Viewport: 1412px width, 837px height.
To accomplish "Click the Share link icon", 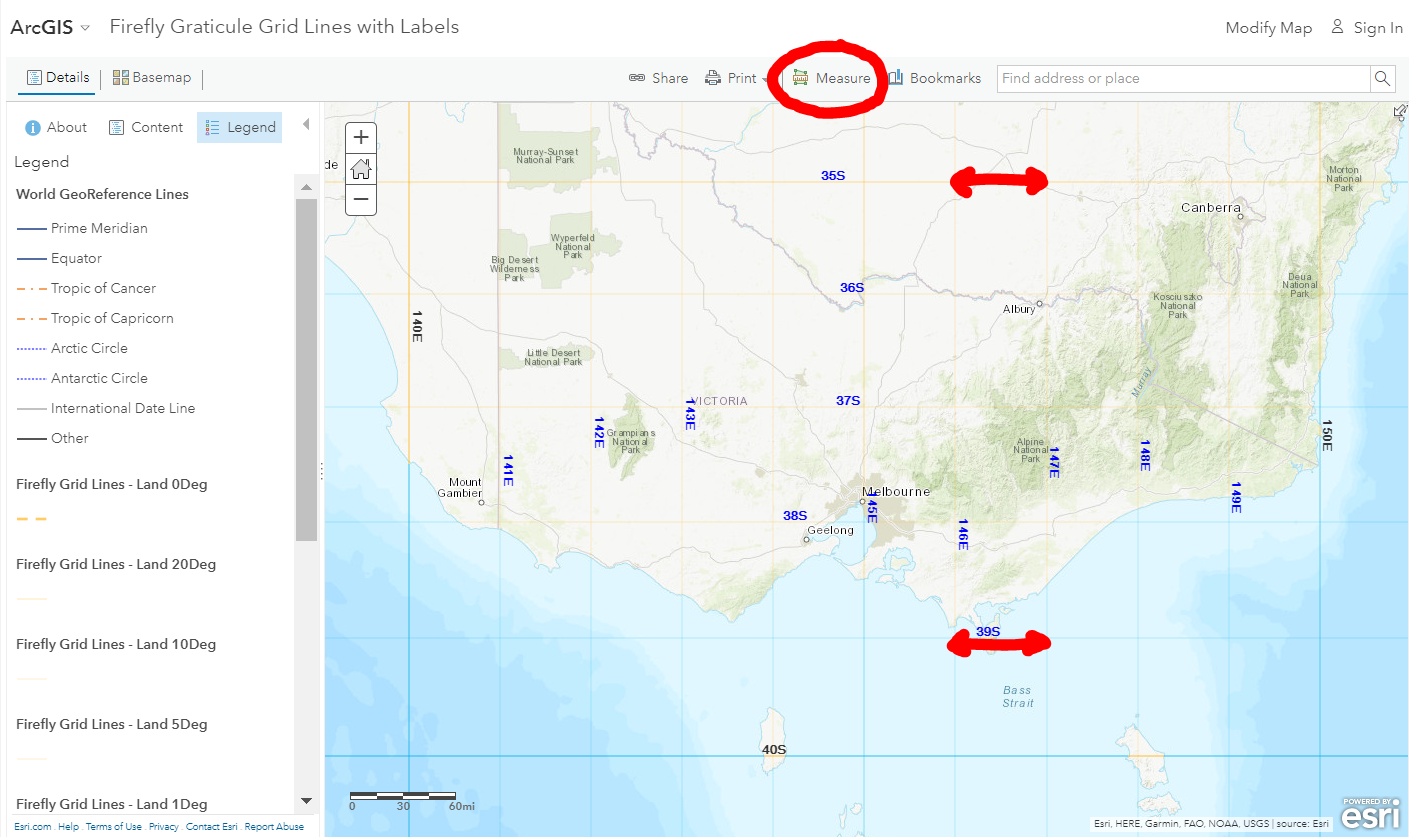I will (x=636, y=78).
